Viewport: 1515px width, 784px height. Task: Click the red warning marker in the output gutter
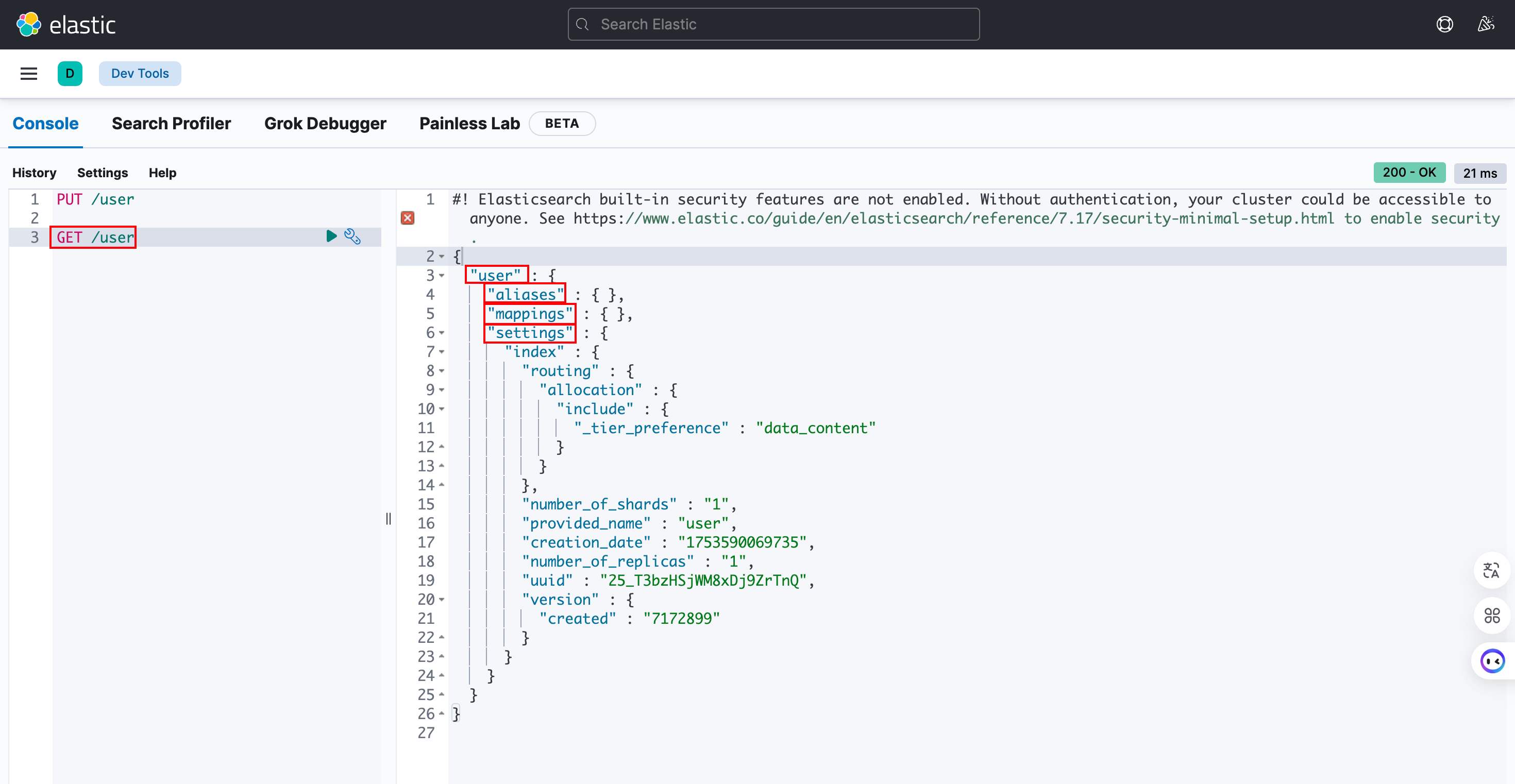(x=408, y=218)
